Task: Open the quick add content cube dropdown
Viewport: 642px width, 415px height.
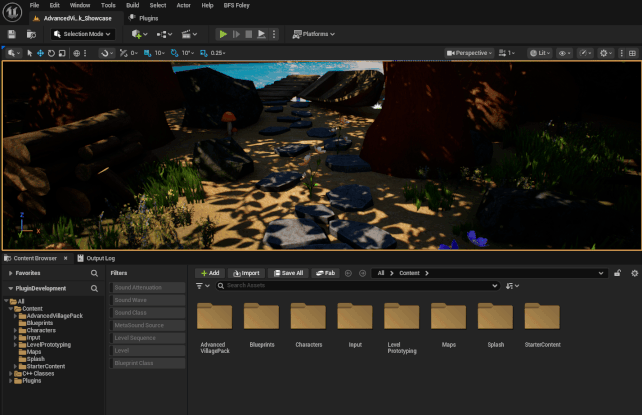Action: tap(139, 34)
